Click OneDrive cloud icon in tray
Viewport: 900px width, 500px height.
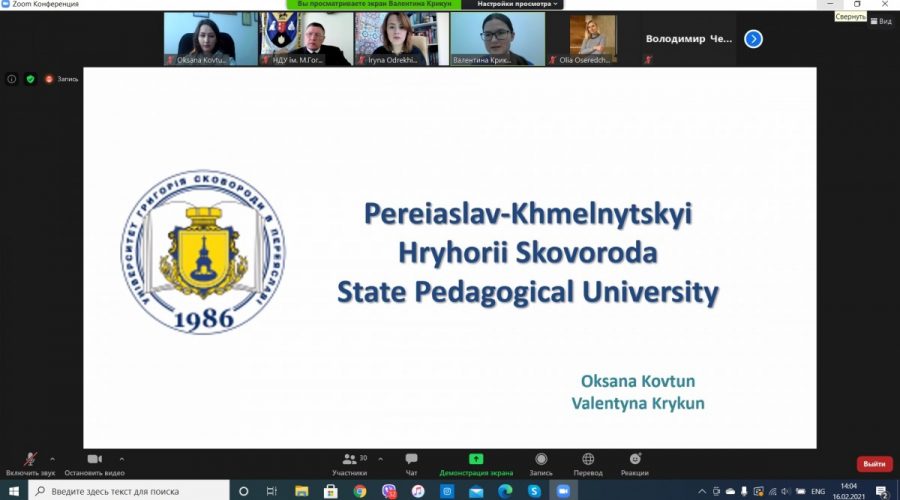[730, 491]
